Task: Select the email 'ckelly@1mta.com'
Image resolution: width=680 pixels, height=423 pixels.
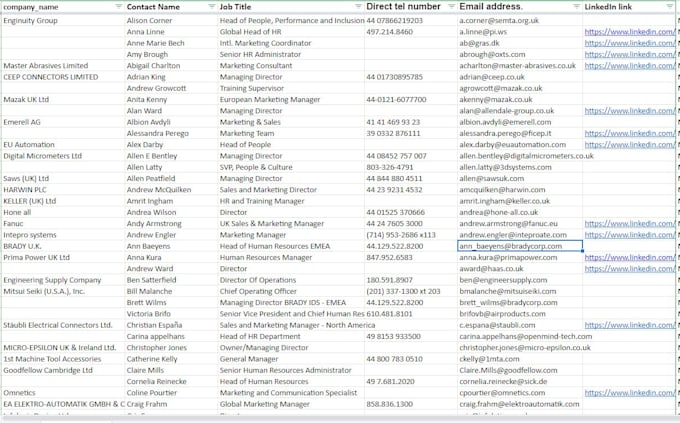Action: 520,359
